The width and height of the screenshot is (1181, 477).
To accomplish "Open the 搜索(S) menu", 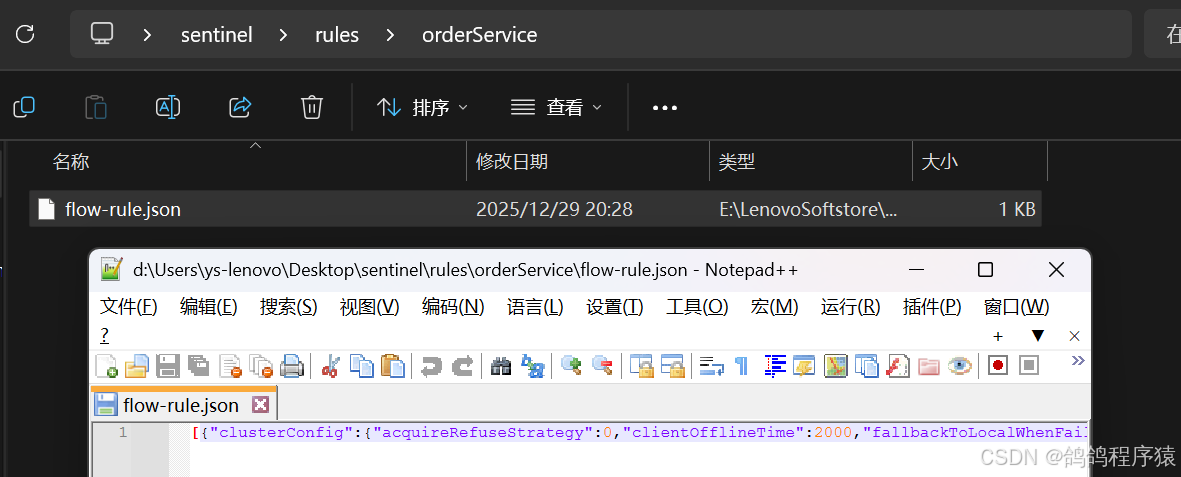I will tap(288, 307).
